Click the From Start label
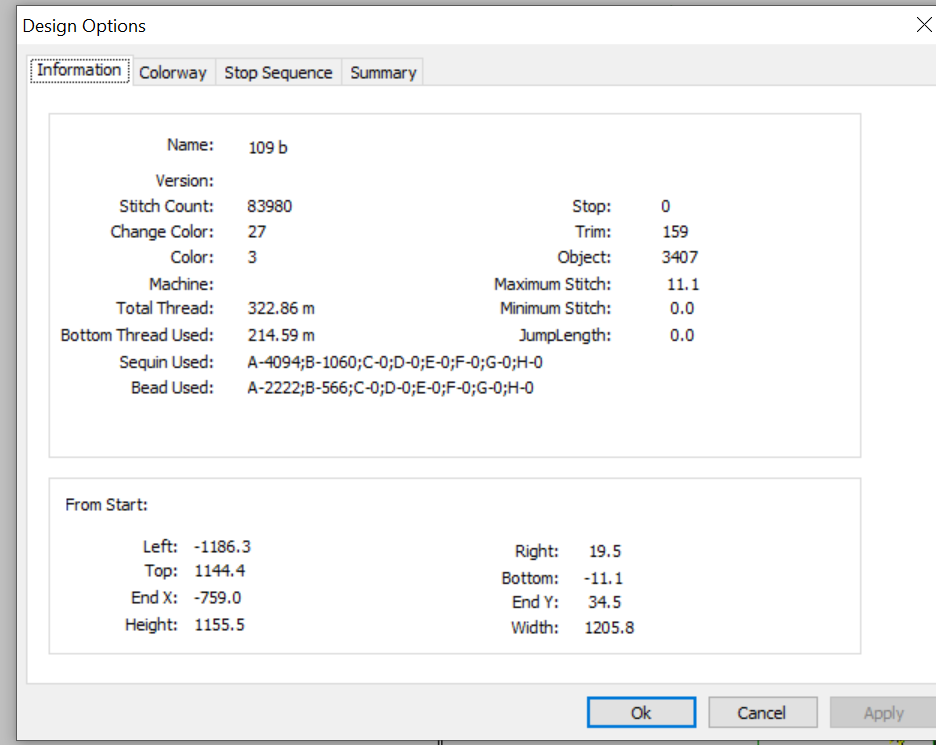Image resolution: width=936 pixels, height=745 pixels. click(106, 505)
